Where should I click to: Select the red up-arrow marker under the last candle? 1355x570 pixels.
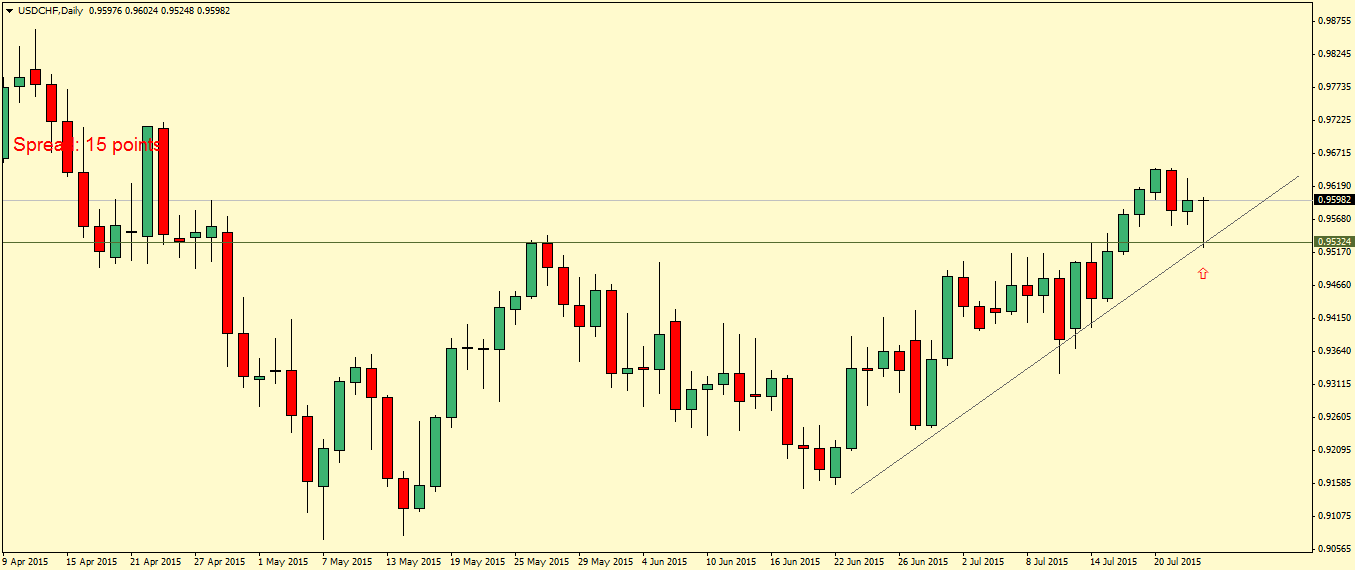point(1203,273)
